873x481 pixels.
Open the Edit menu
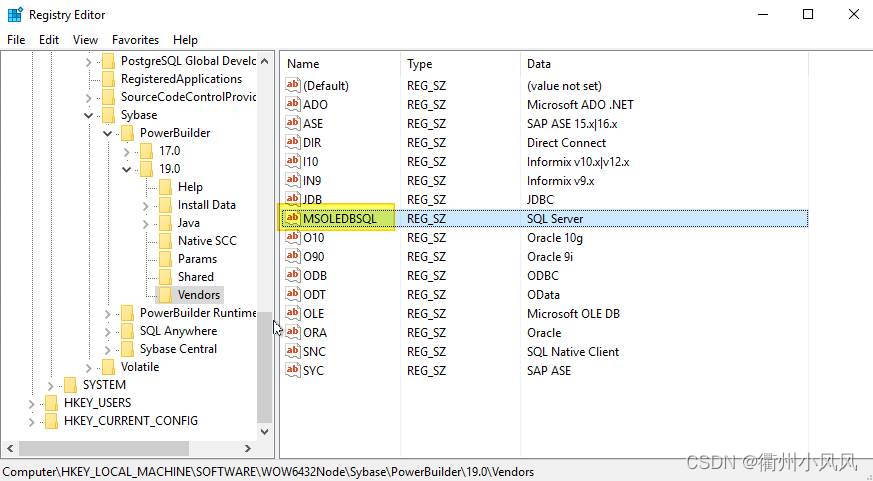coord(48,40)
